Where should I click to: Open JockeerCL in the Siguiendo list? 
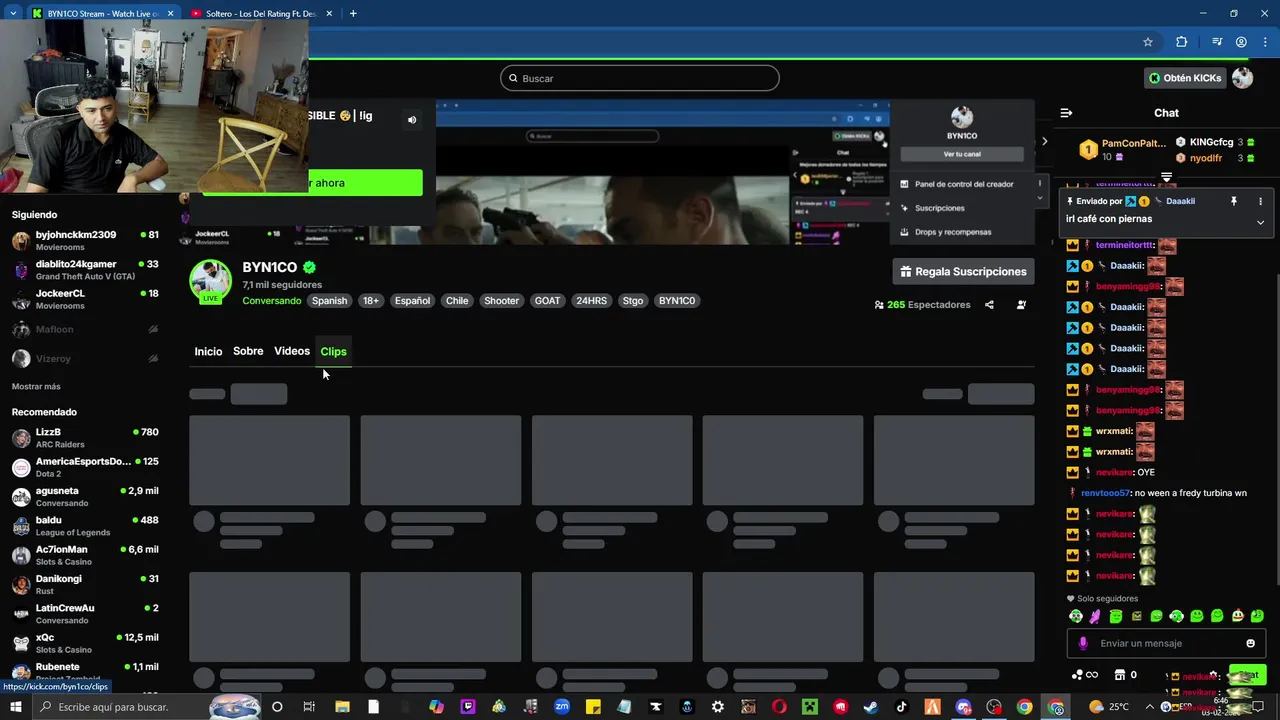85,299
